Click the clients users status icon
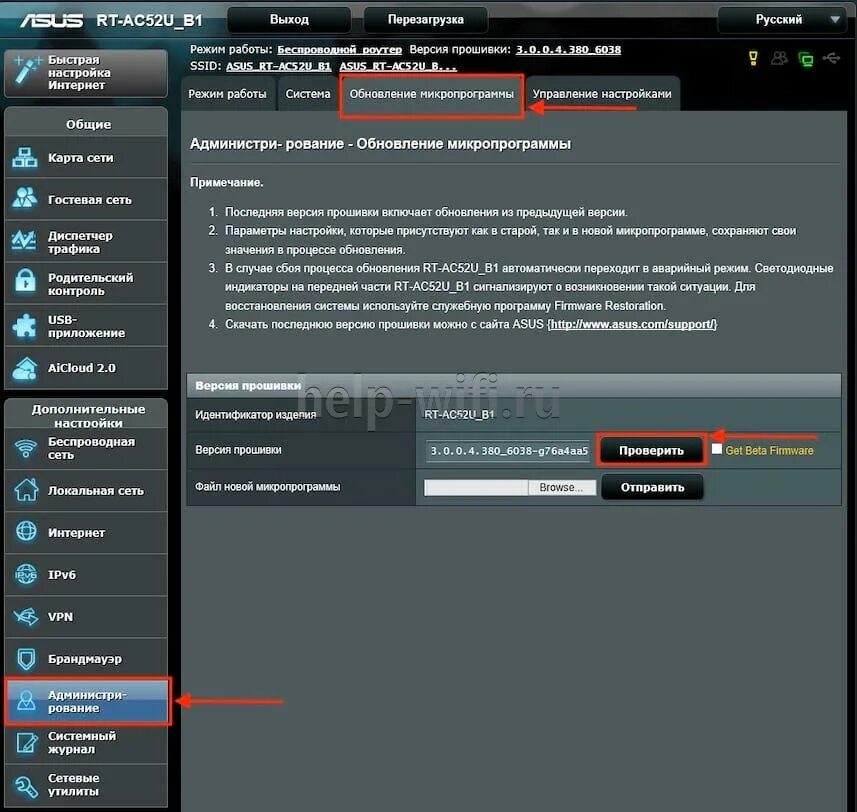857x812 pixels. coord(779,58)
